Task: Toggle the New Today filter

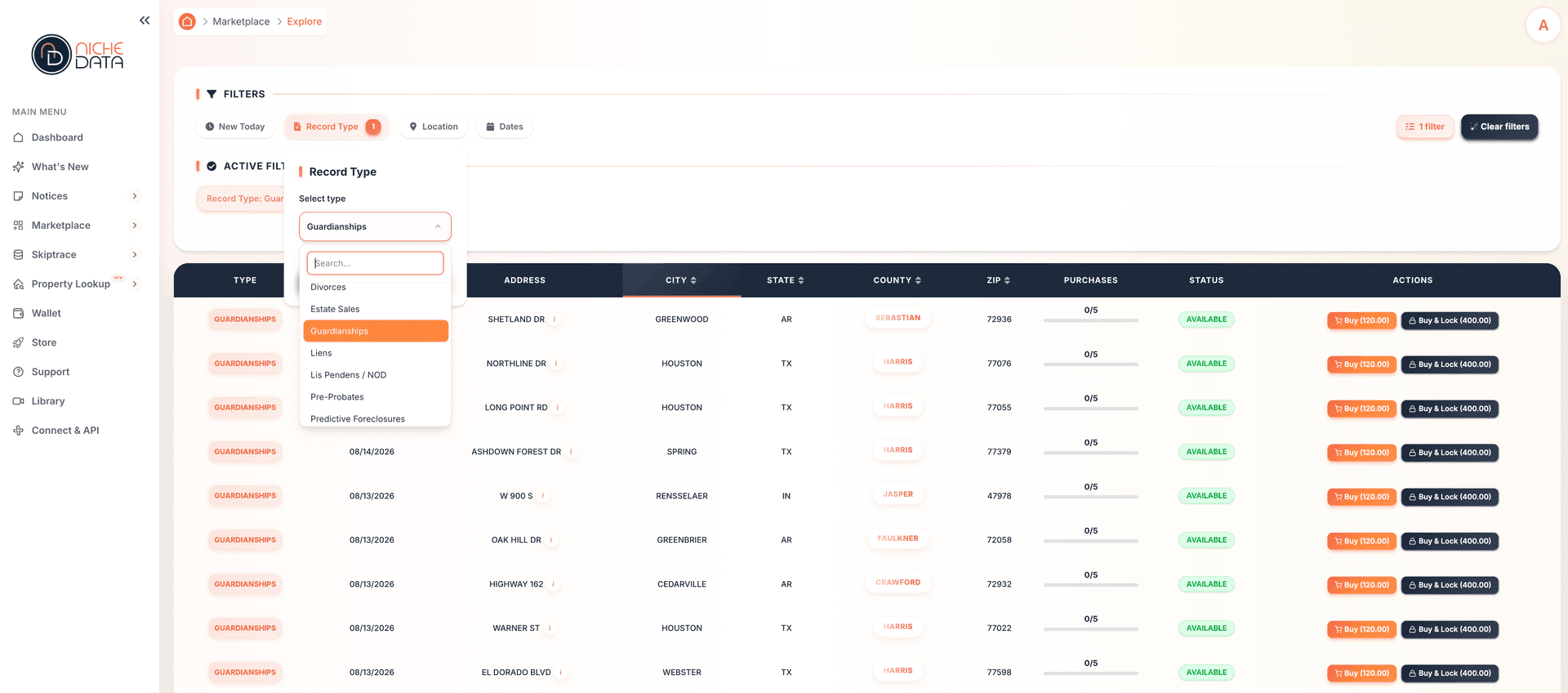Action: pos(235,127)
